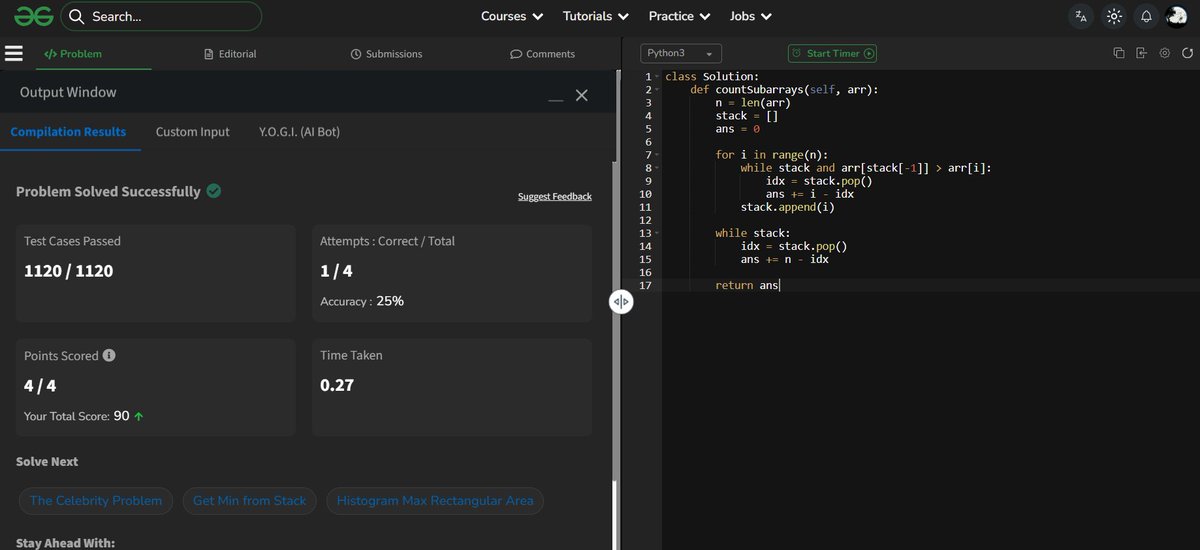This screenshot has width=1200, height=550.
Task: Toggle light theme with the sun icon
Action: point(1114,17)
